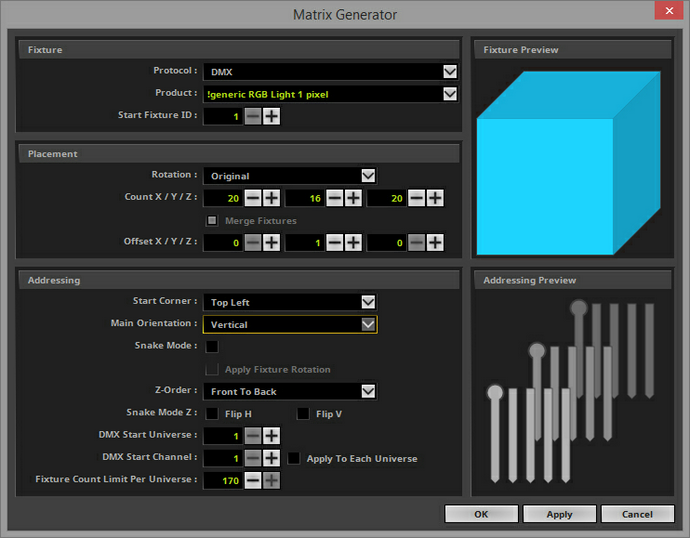Image resolution: width=690 pixels, height=538 pixels.
Task: Click the OK button
Action: 481,514
